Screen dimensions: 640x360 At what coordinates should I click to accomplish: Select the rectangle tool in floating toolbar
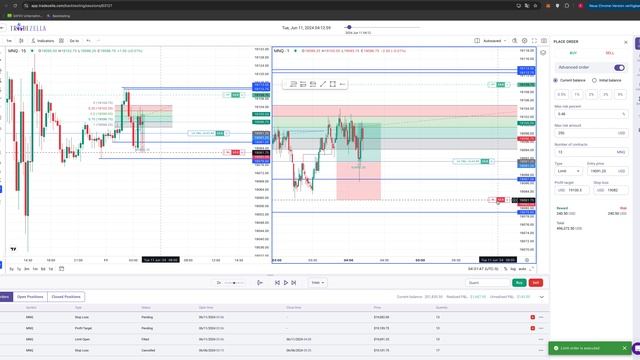point(333,84)
